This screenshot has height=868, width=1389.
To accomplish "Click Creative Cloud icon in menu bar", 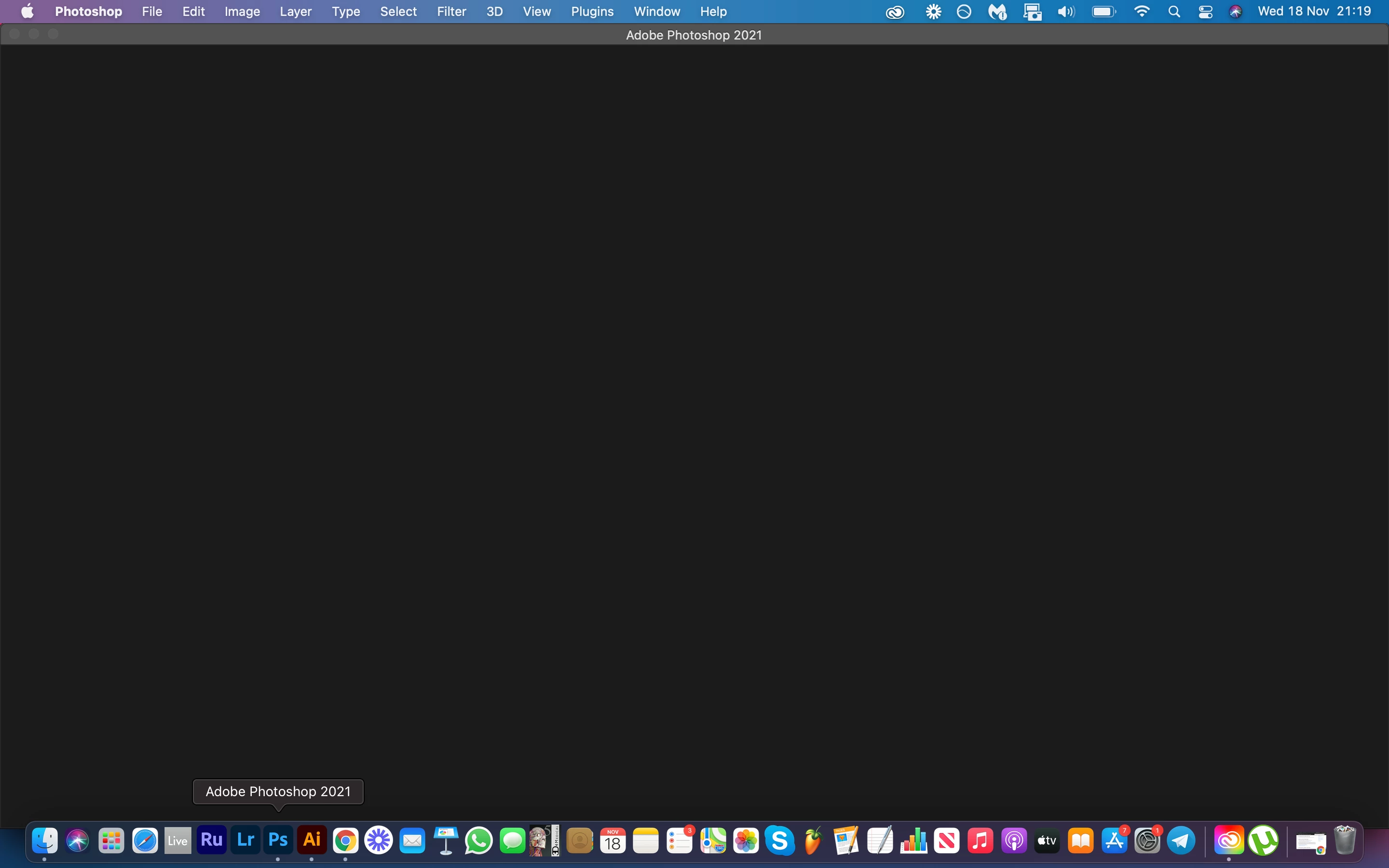I will tap(895, 12).
